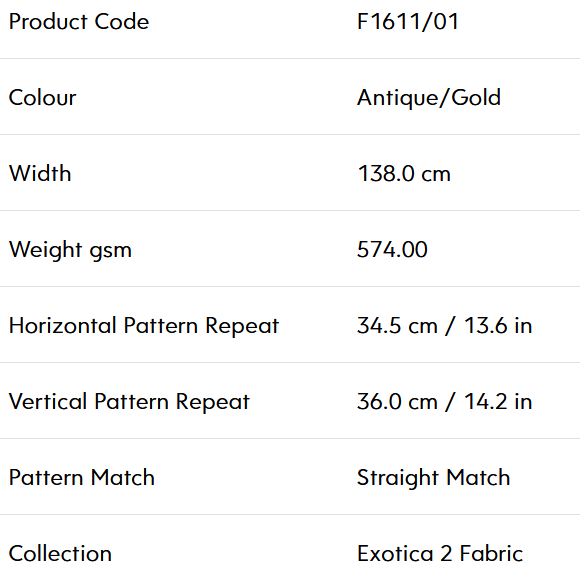The width and height of the screenshot is (580, 573).
Task: Select the Weight gsm label
Action: click(x=70, y=250)
